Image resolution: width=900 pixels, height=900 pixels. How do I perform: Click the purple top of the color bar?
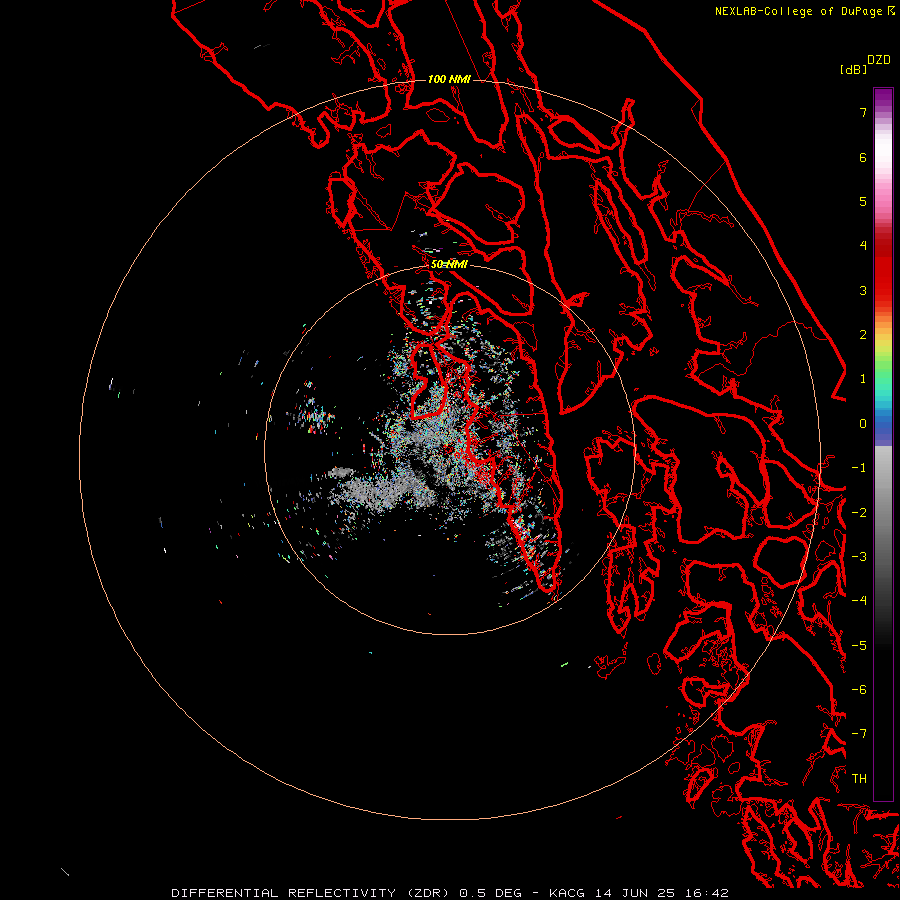point(883,96)
